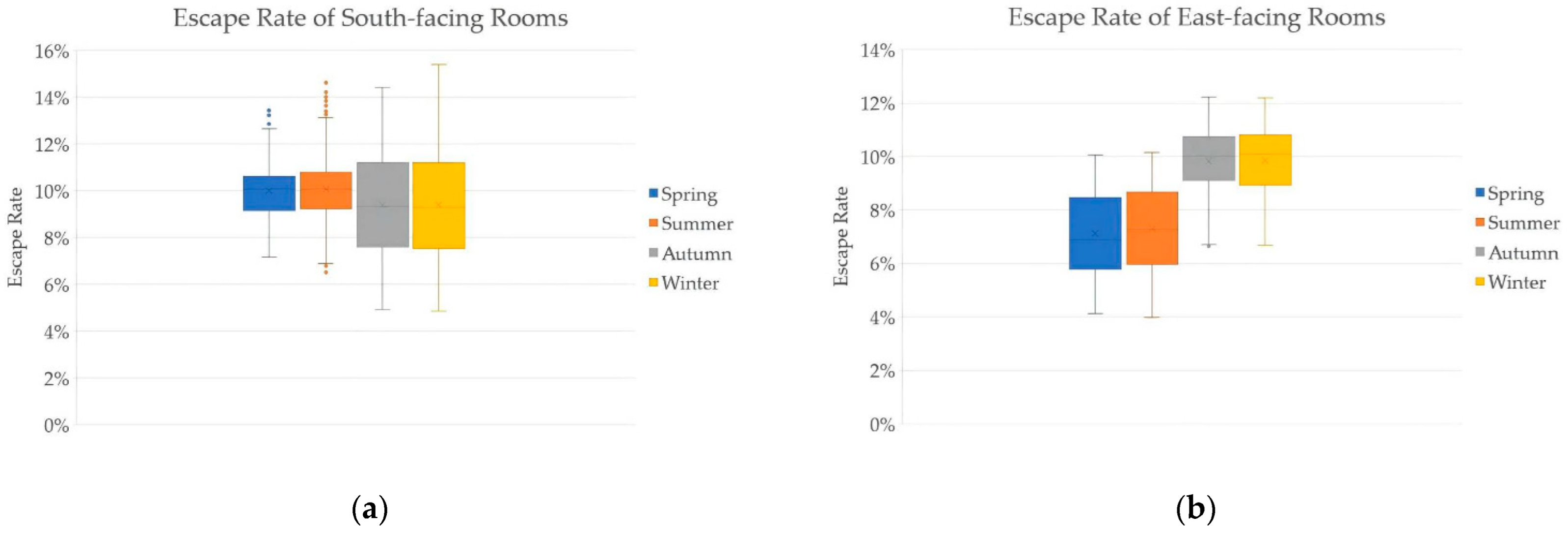
Task: Click the "Escape Rate of South-facing Rooms" title
Action: [x=370, y=18]
